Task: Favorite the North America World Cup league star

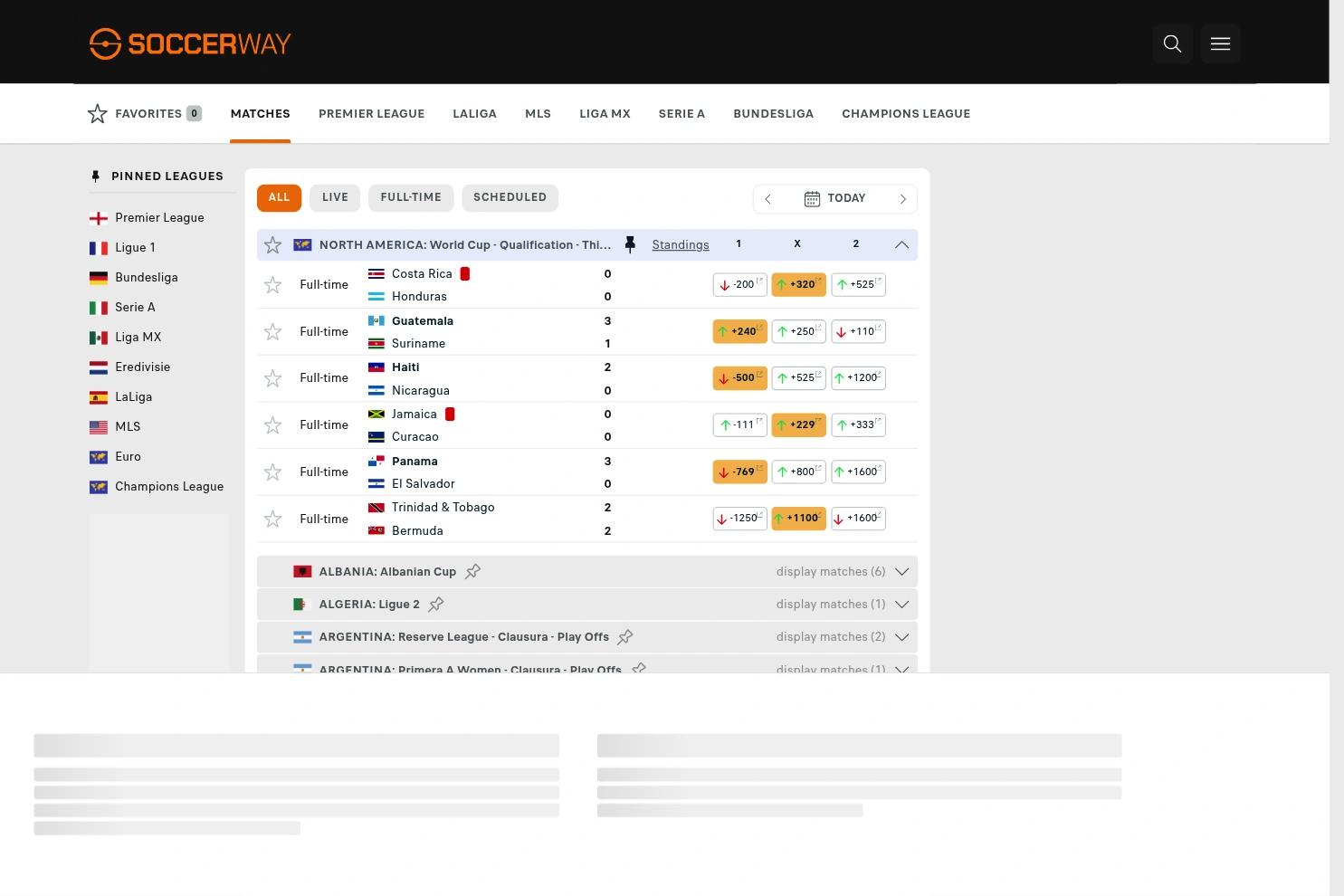Action: pyautogui.click(x=272, y=245)
